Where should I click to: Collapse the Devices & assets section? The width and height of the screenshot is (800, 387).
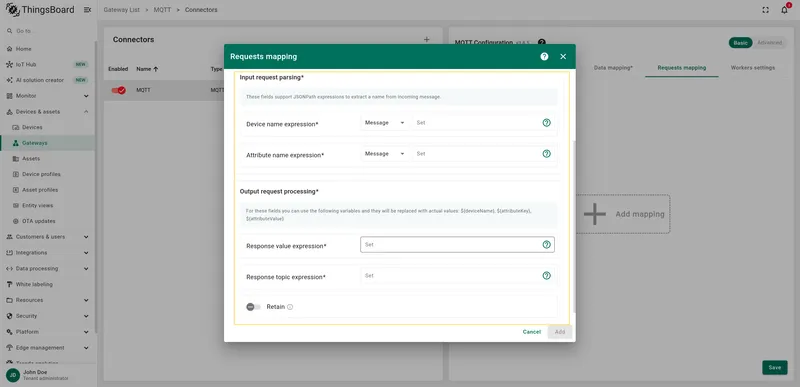coord(86,112)
